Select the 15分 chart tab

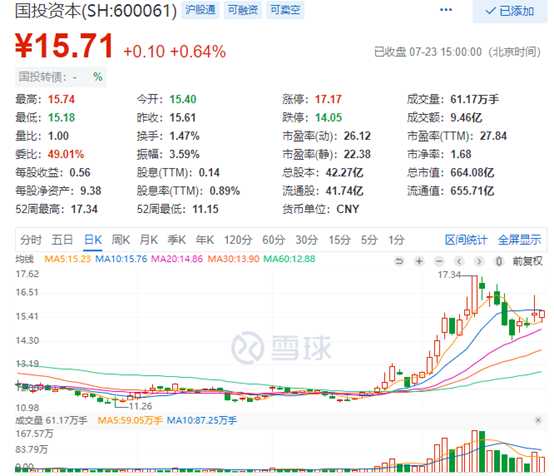pos(340,240)
